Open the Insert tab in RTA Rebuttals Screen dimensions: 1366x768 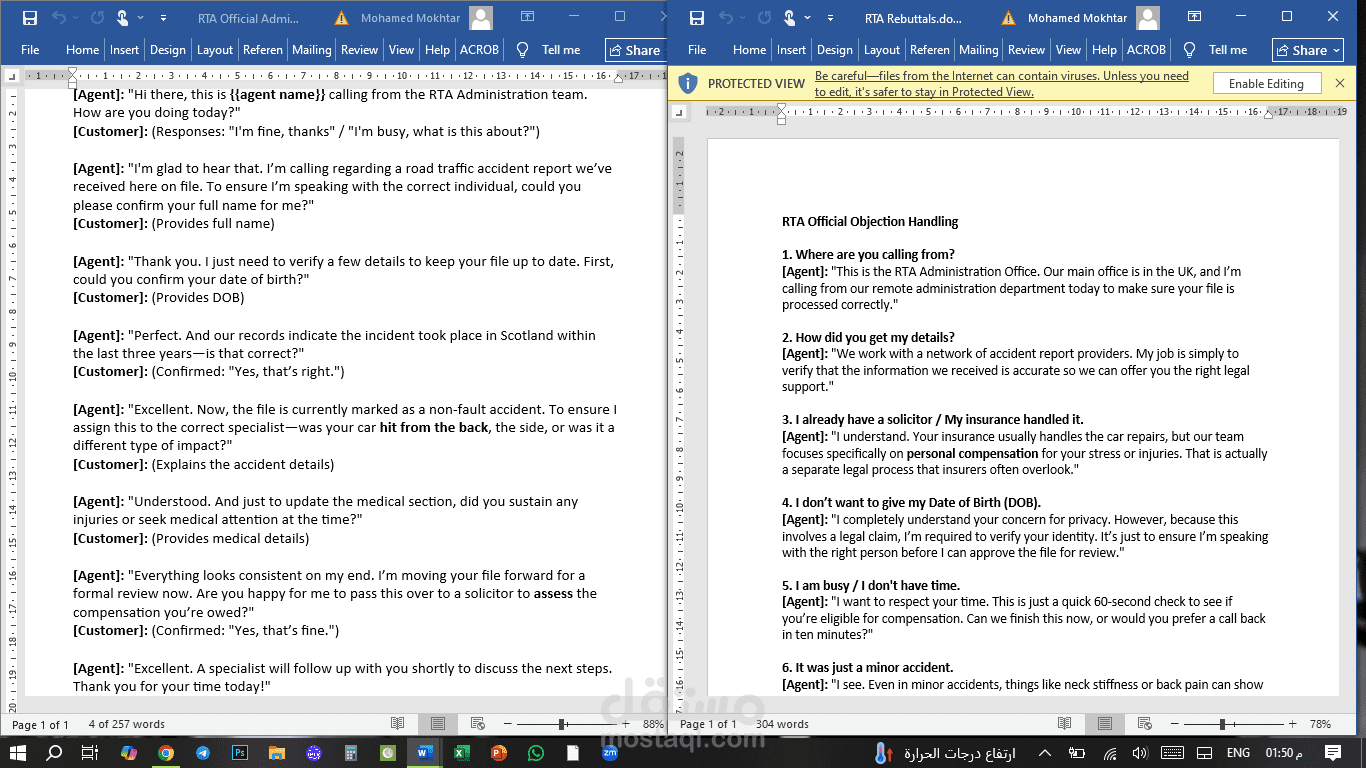[x=791, y=50]
